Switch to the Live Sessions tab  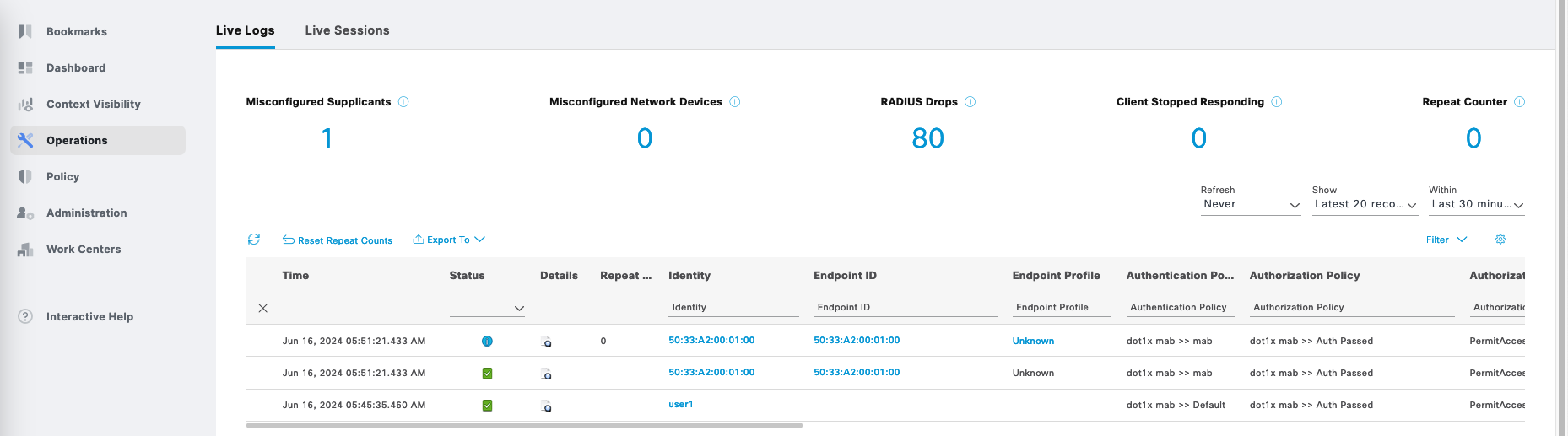point(347,30)
